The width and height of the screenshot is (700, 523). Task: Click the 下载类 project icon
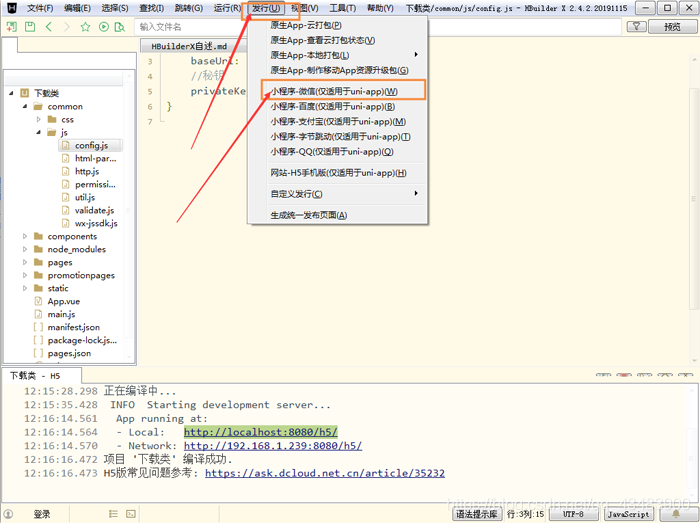pyautogui.click(x=25, y=93)
